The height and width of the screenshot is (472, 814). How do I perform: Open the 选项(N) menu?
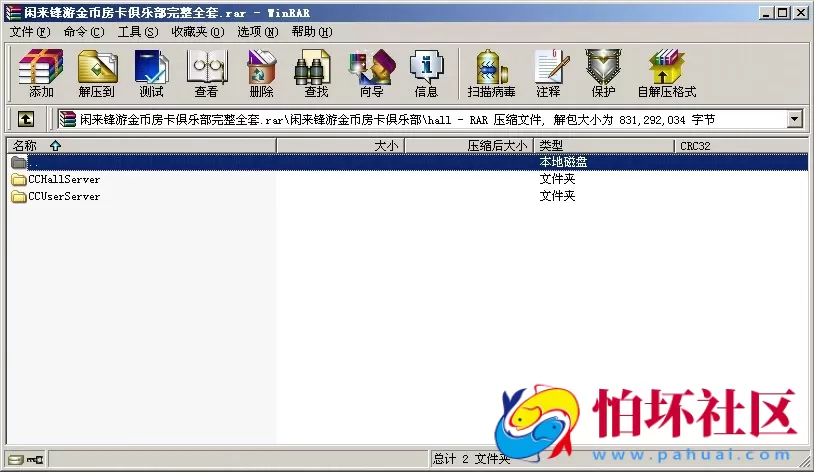pos(258,32)
